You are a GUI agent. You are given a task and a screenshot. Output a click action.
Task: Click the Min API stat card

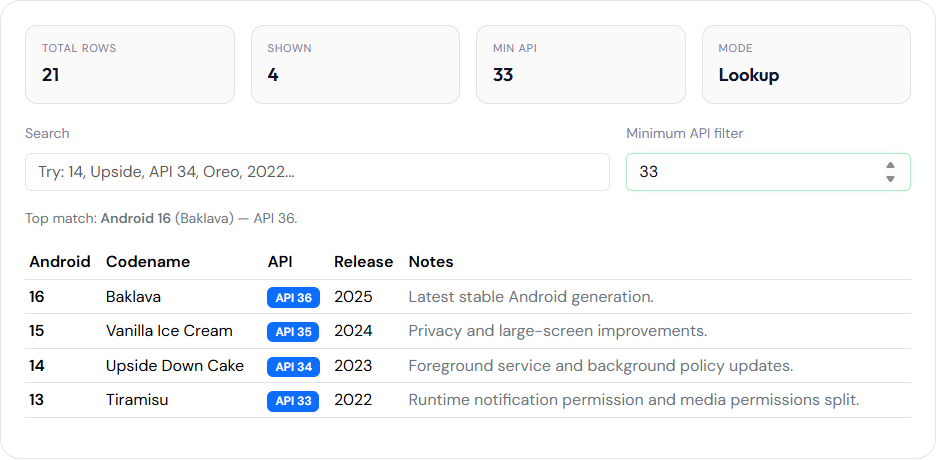pyautogui.click(x=581, y=64)
